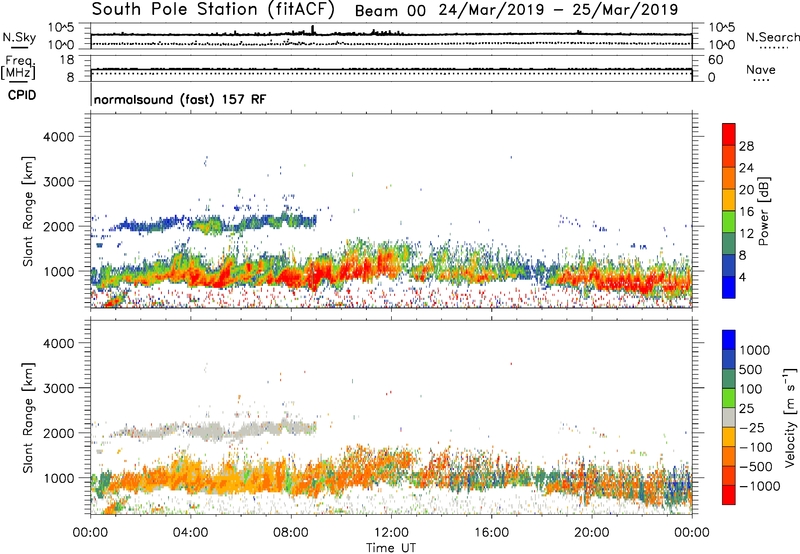
Task: Click the '3000' range tick of power panel
Action: [59, 182]
